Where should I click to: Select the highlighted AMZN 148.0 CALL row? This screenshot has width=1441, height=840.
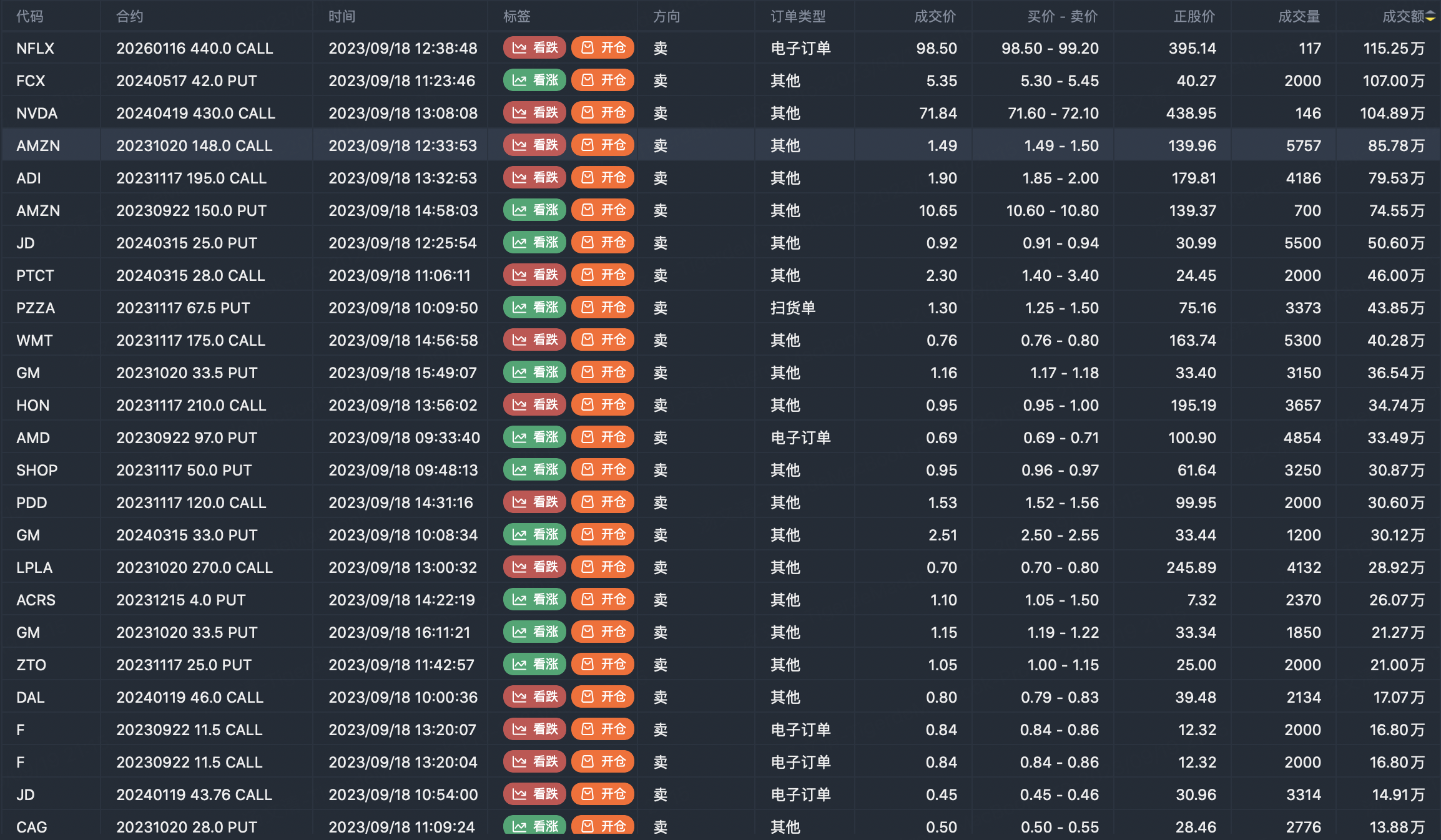click(194, 145)
